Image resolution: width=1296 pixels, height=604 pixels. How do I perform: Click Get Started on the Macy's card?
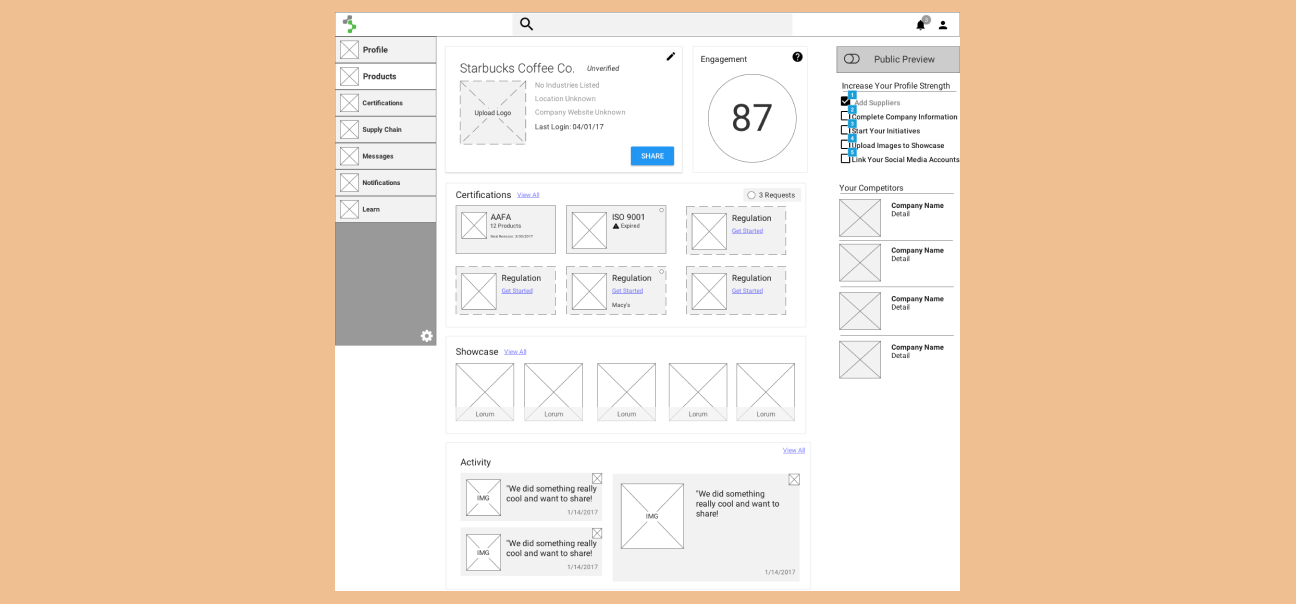[x=627, y=291]
